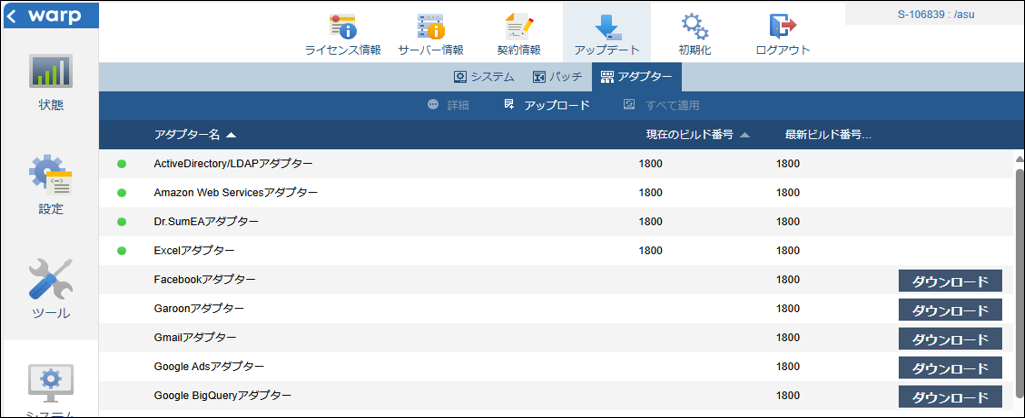
Task: Select the Facebookアダプター name text
Action: click(x=205, y=279)
